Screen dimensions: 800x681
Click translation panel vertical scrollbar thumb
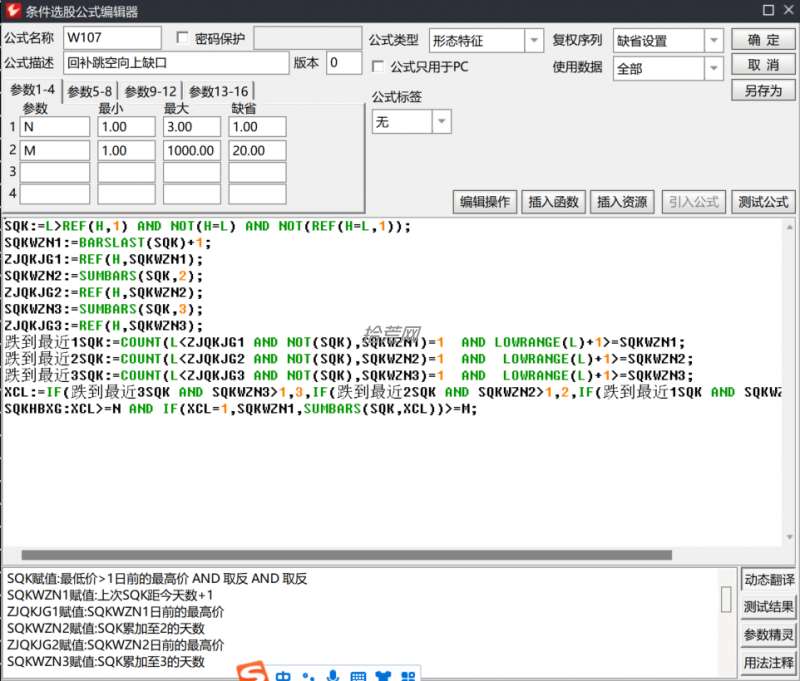(726, 599)
